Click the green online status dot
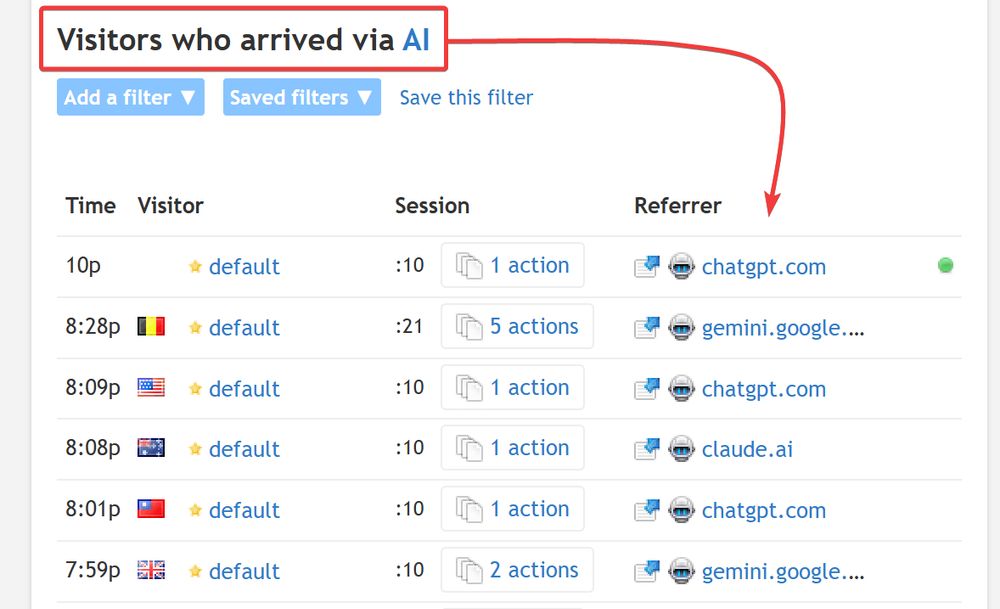Viewport: 1000px width, 609px height. (x=946, y=265)
